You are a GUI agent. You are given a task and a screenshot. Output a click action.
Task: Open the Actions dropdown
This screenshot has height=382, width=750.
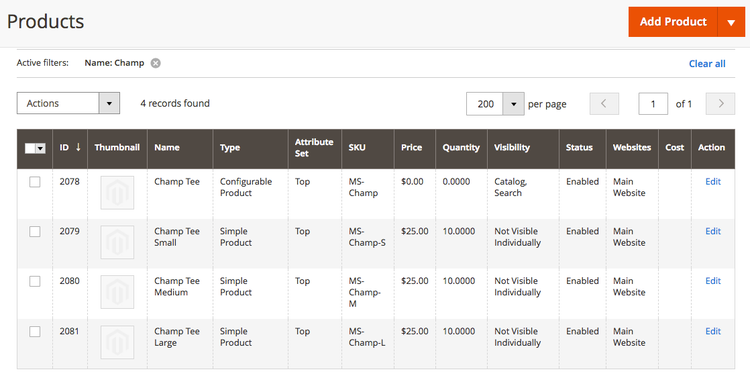click(x=68, y=103)
